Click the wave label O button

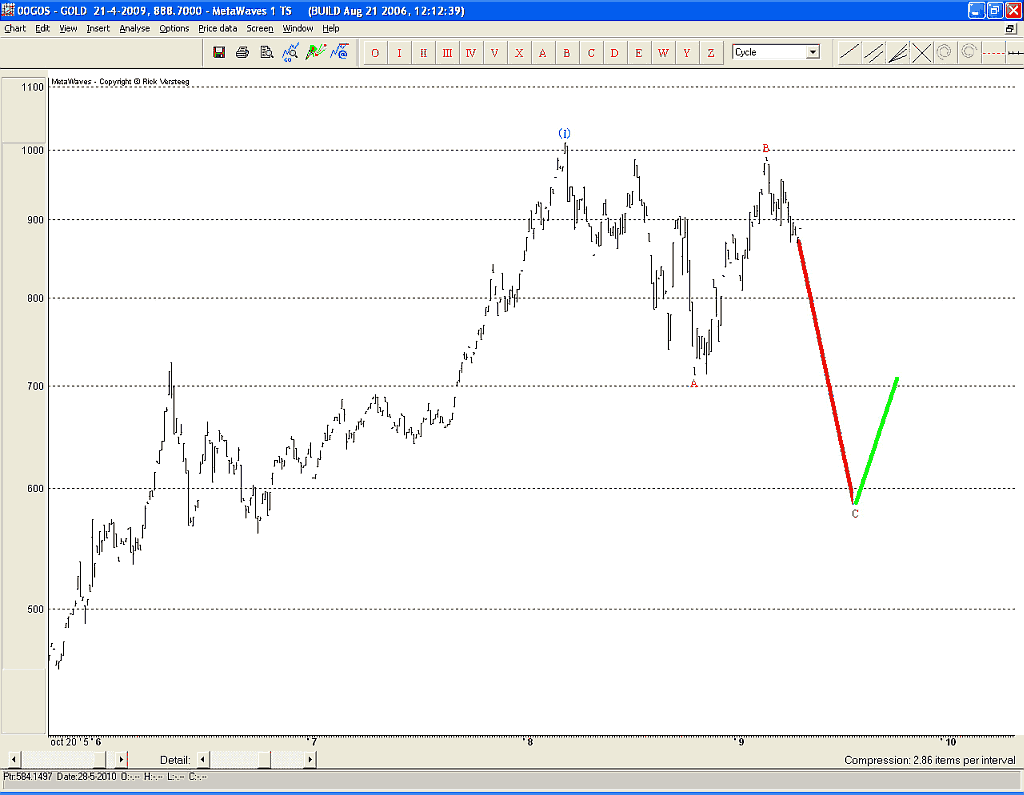[x=375, y=53]
